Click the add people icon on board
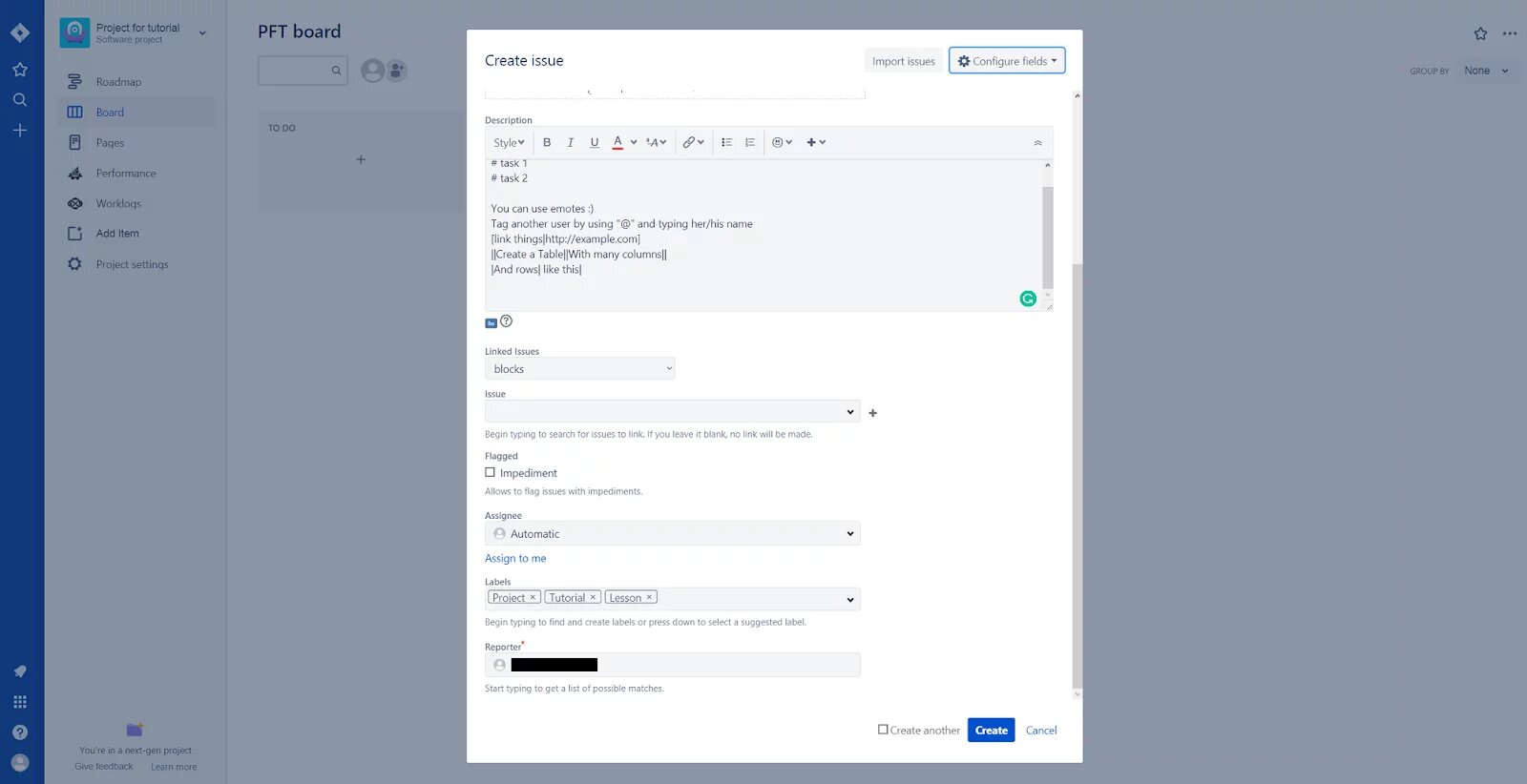 [397, 71]
